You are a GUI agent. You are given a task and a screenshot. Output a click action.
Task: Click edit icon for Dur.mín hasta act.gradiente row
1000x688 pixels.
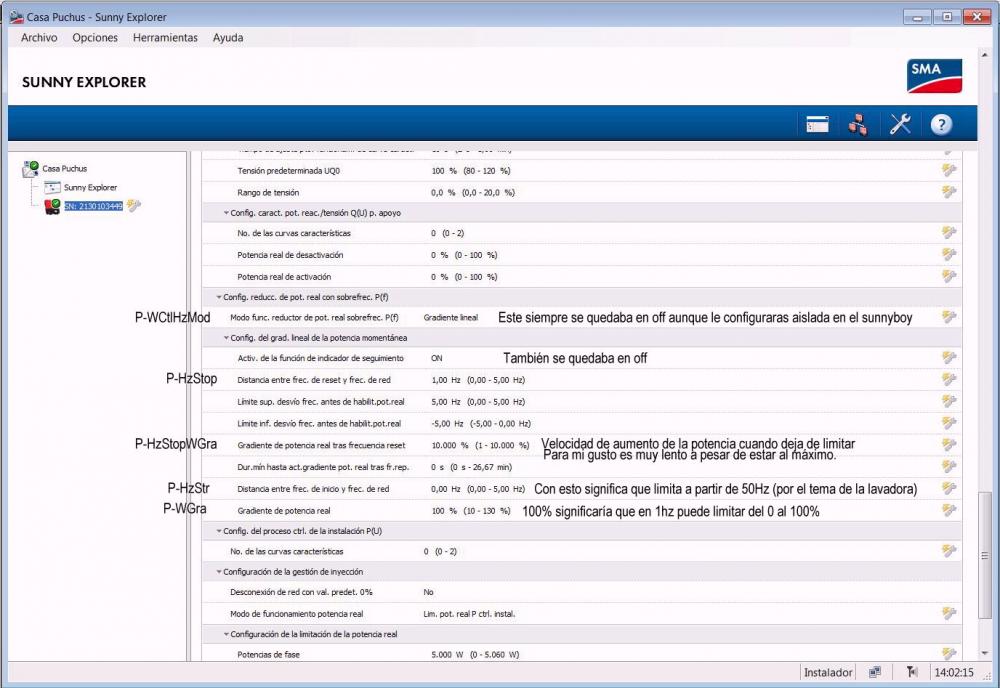[x=949, y=467]
